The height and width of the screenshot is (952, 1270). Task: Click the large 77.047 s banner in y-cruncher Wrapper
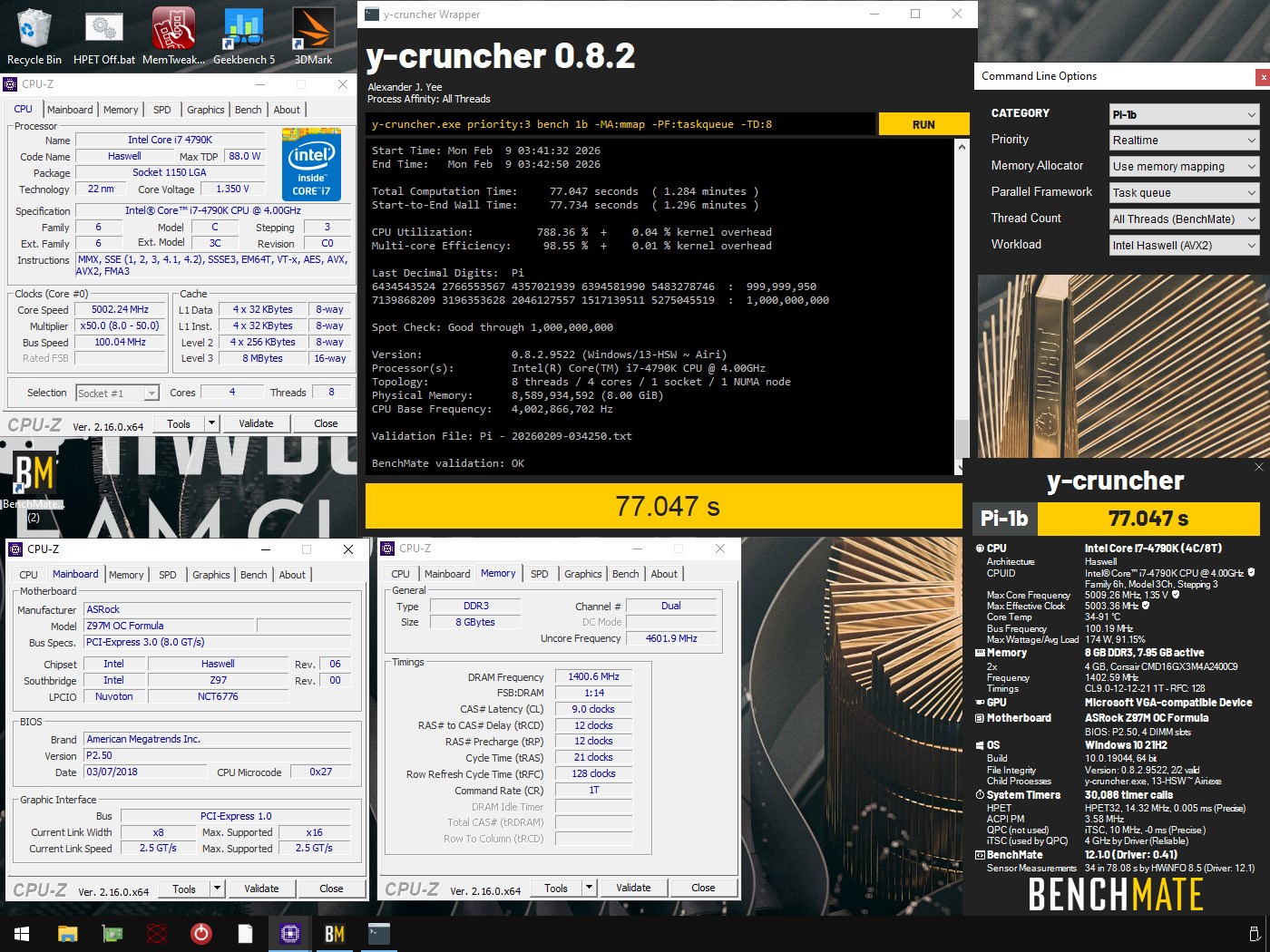click(664, 506)
